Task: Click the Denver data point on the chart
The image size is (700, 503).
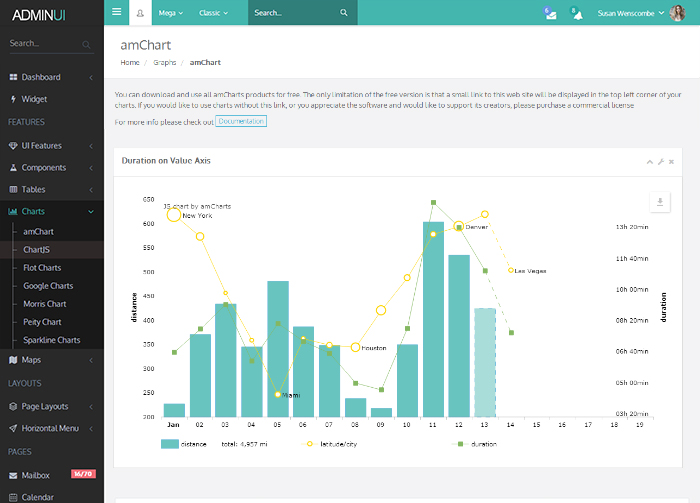Action: click(x=459, y=227)
